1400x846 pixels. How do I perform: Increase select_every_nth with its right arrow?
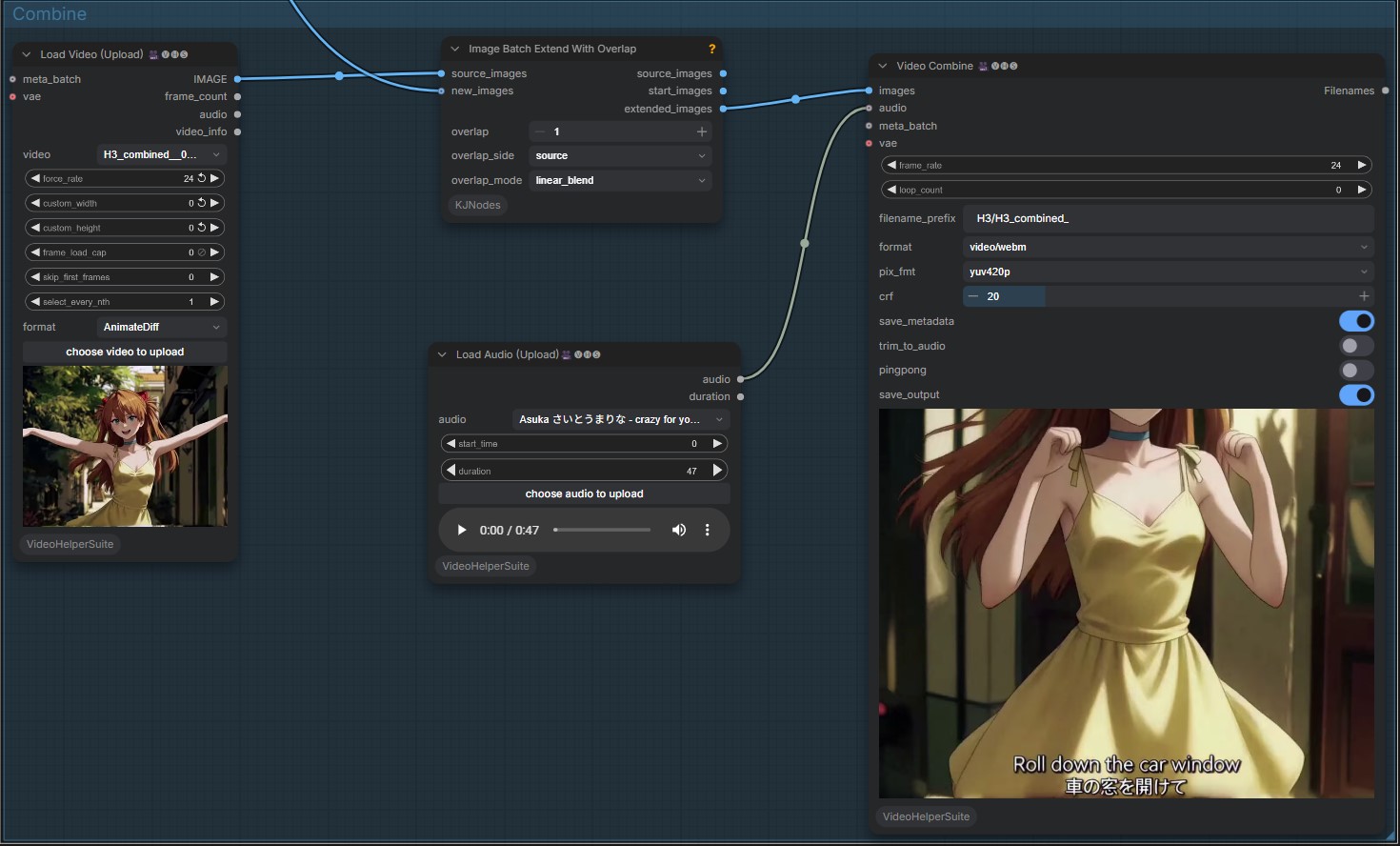point(215,302)
